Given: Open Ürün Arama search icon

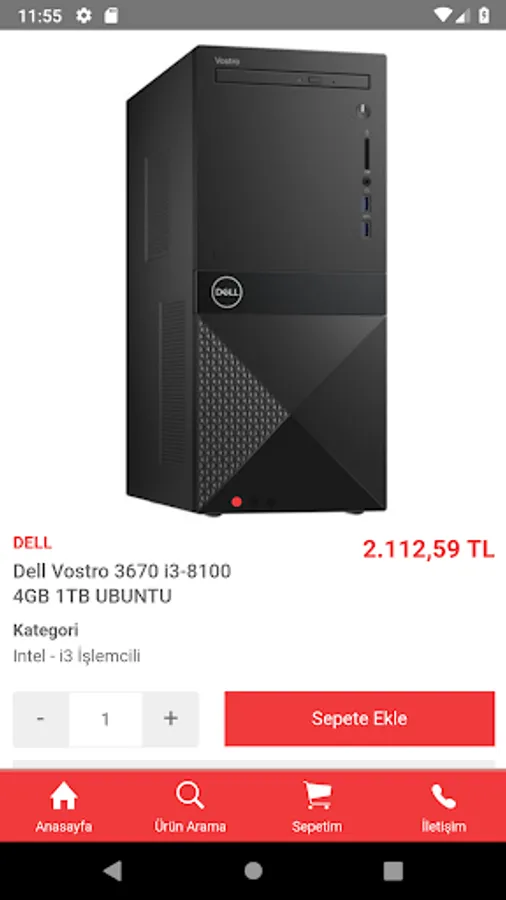Looking at the screenshot, I should (x=190, y=796).
